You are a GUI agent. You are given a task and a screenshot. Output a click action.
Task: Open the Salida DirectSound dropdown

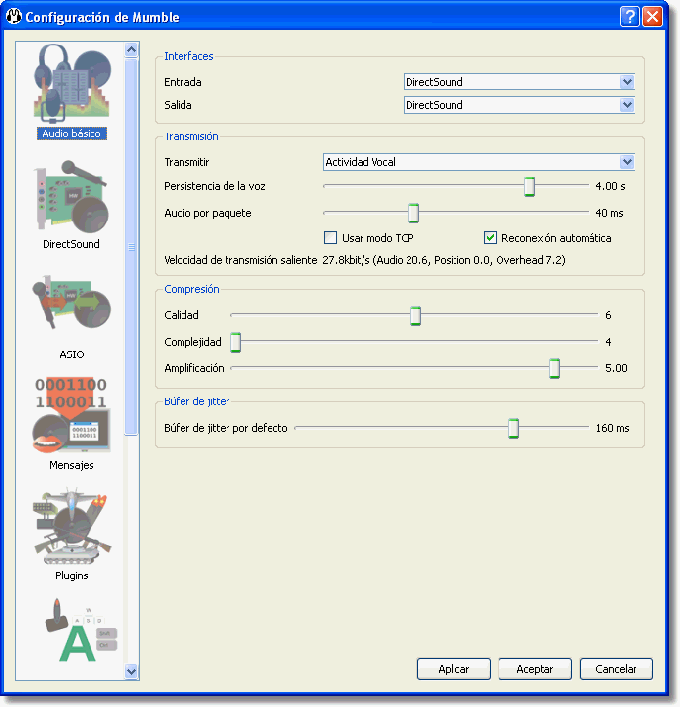coord(519,105)
